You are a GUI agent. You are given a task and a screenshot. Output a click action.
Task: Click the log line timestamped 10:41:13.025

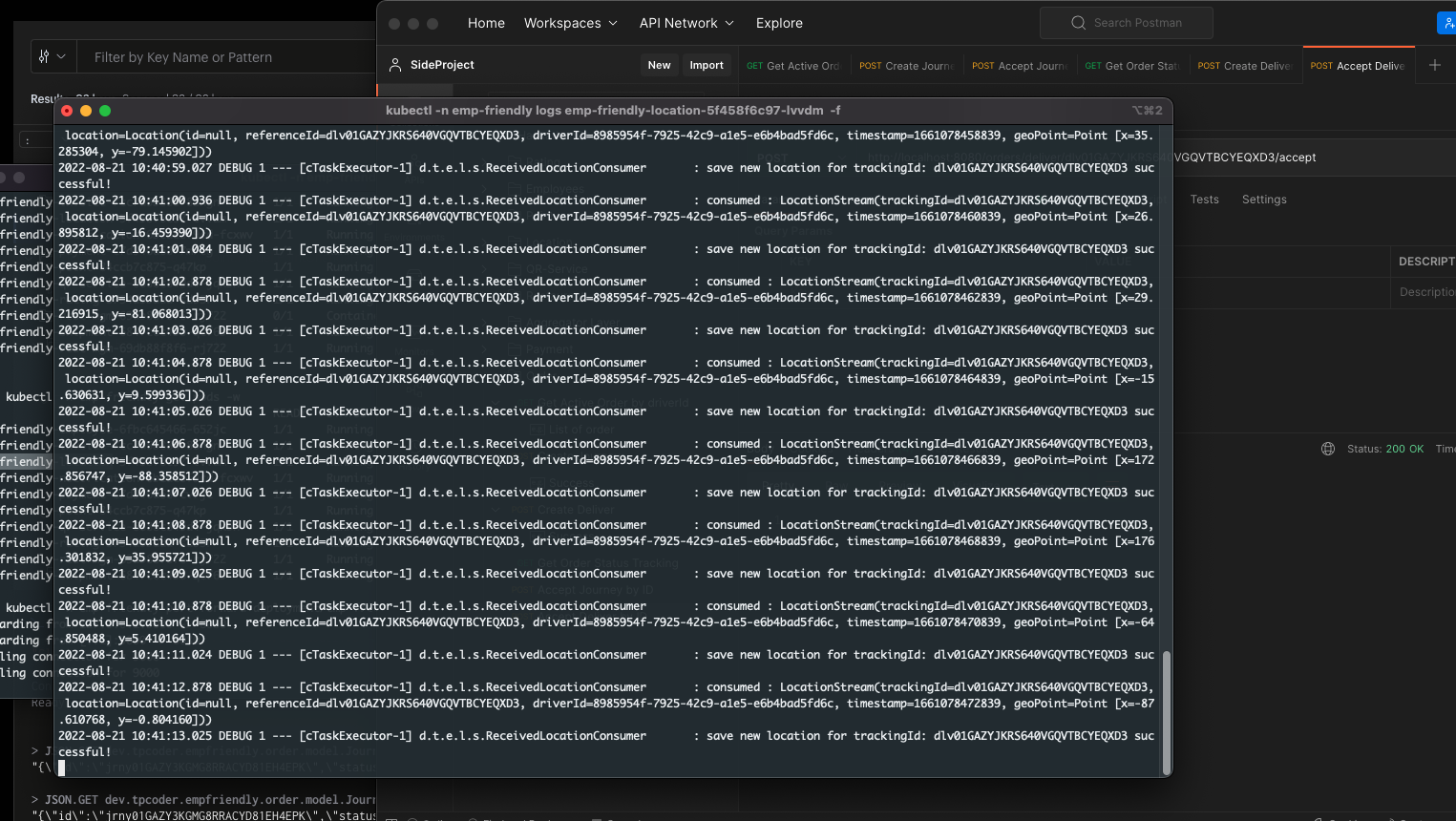(x=606, y=744)
